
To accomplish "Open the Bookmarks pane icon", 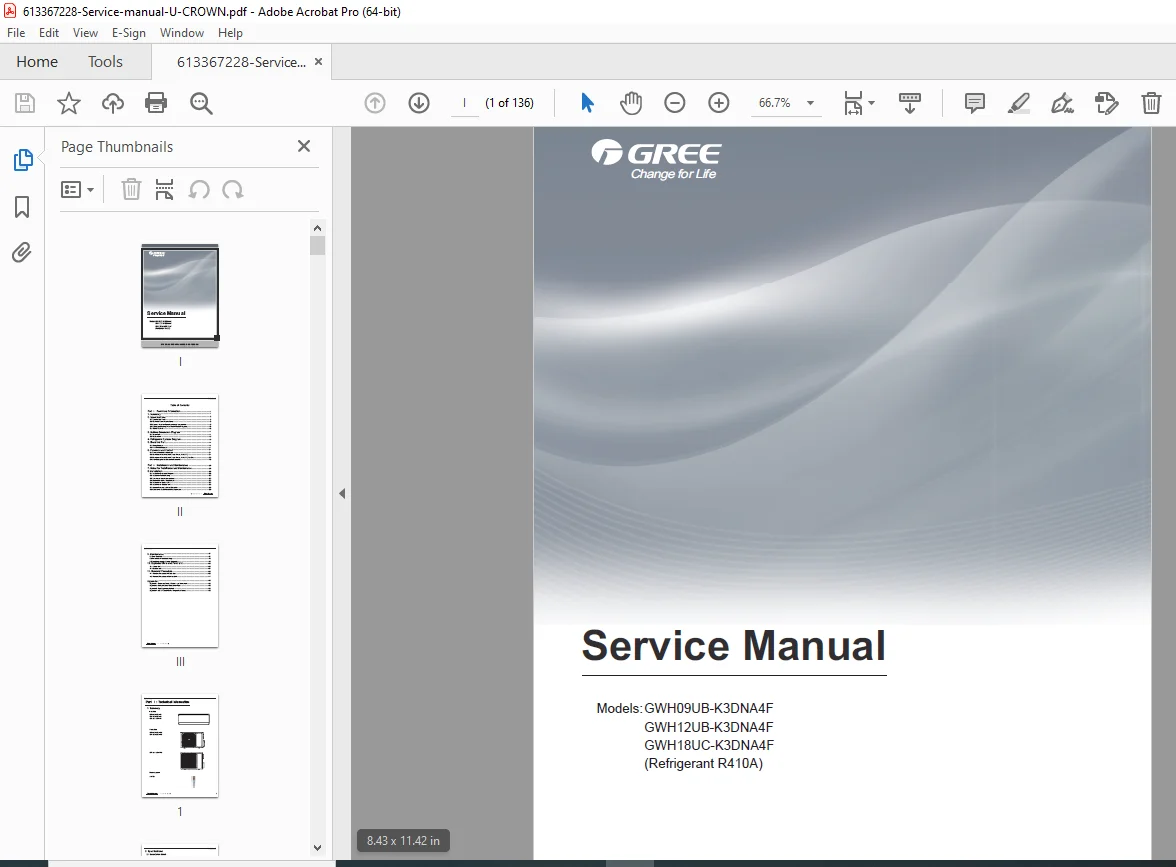I will 22,207.
